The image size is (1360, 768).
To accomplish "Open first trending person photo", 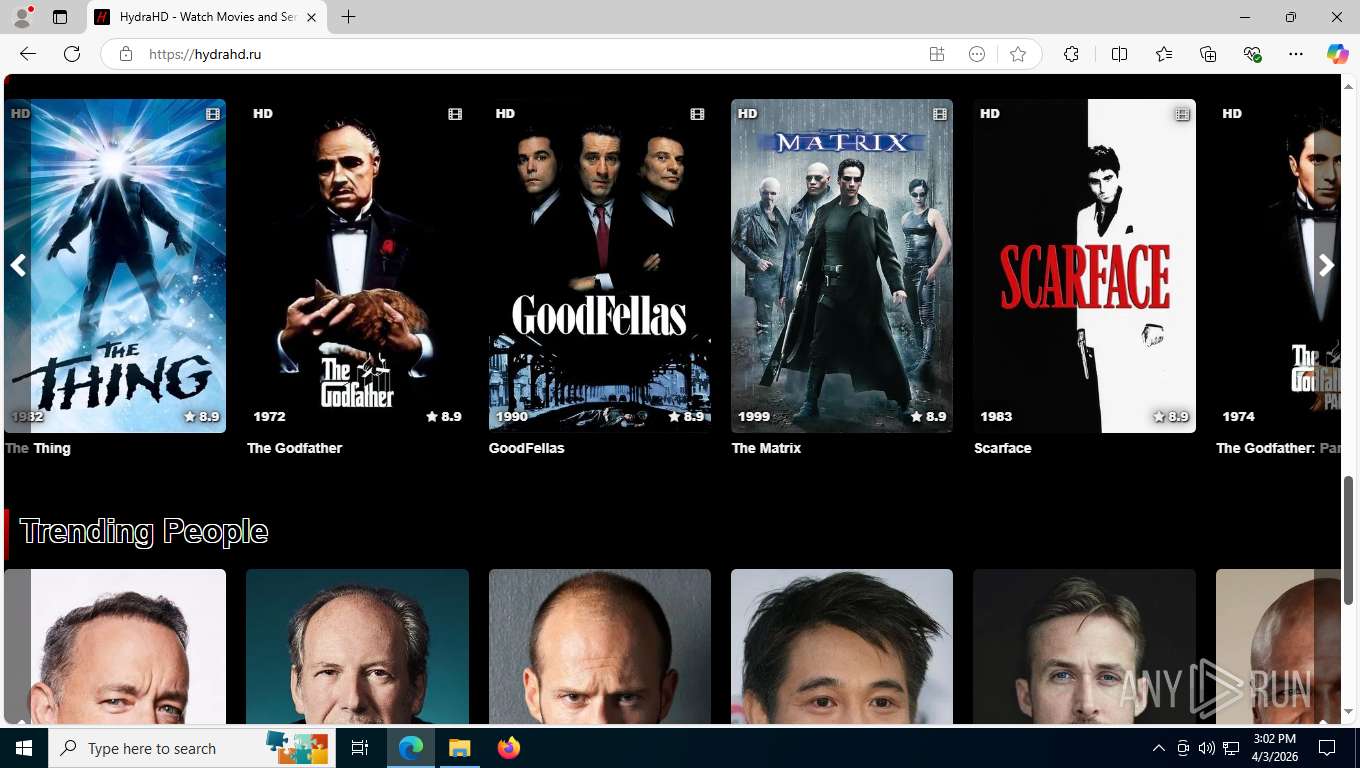I will tap(115, 646).
